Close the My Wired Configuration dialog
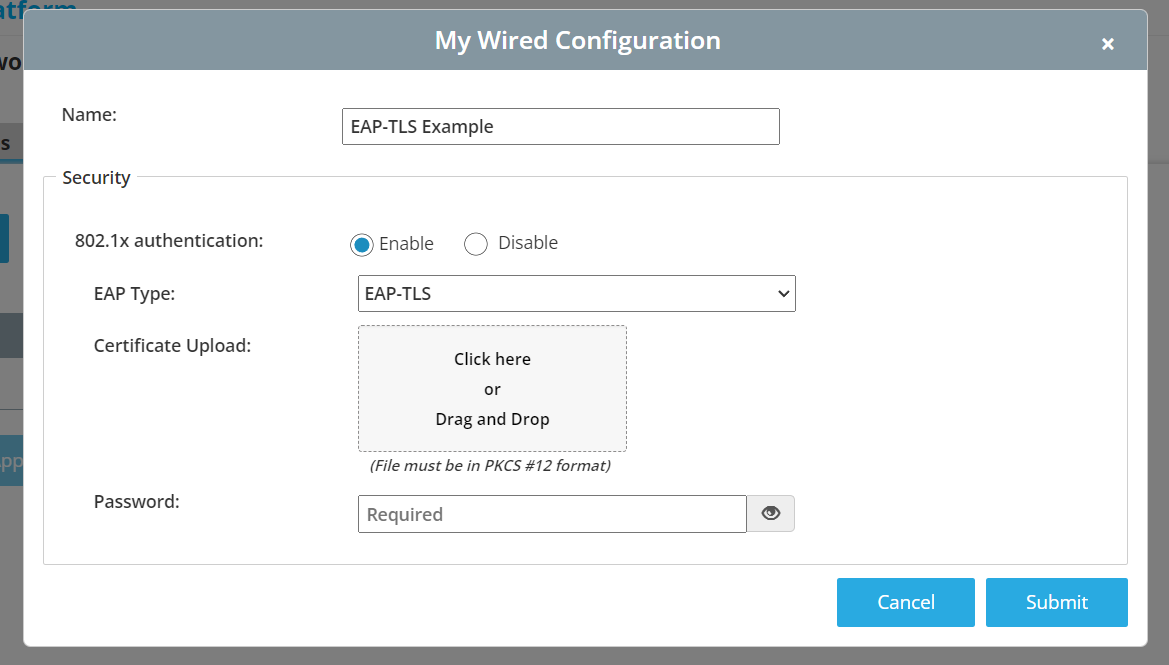This screenshot has width=1169, height=665. pyautogui.click(x=1107, y=44)
